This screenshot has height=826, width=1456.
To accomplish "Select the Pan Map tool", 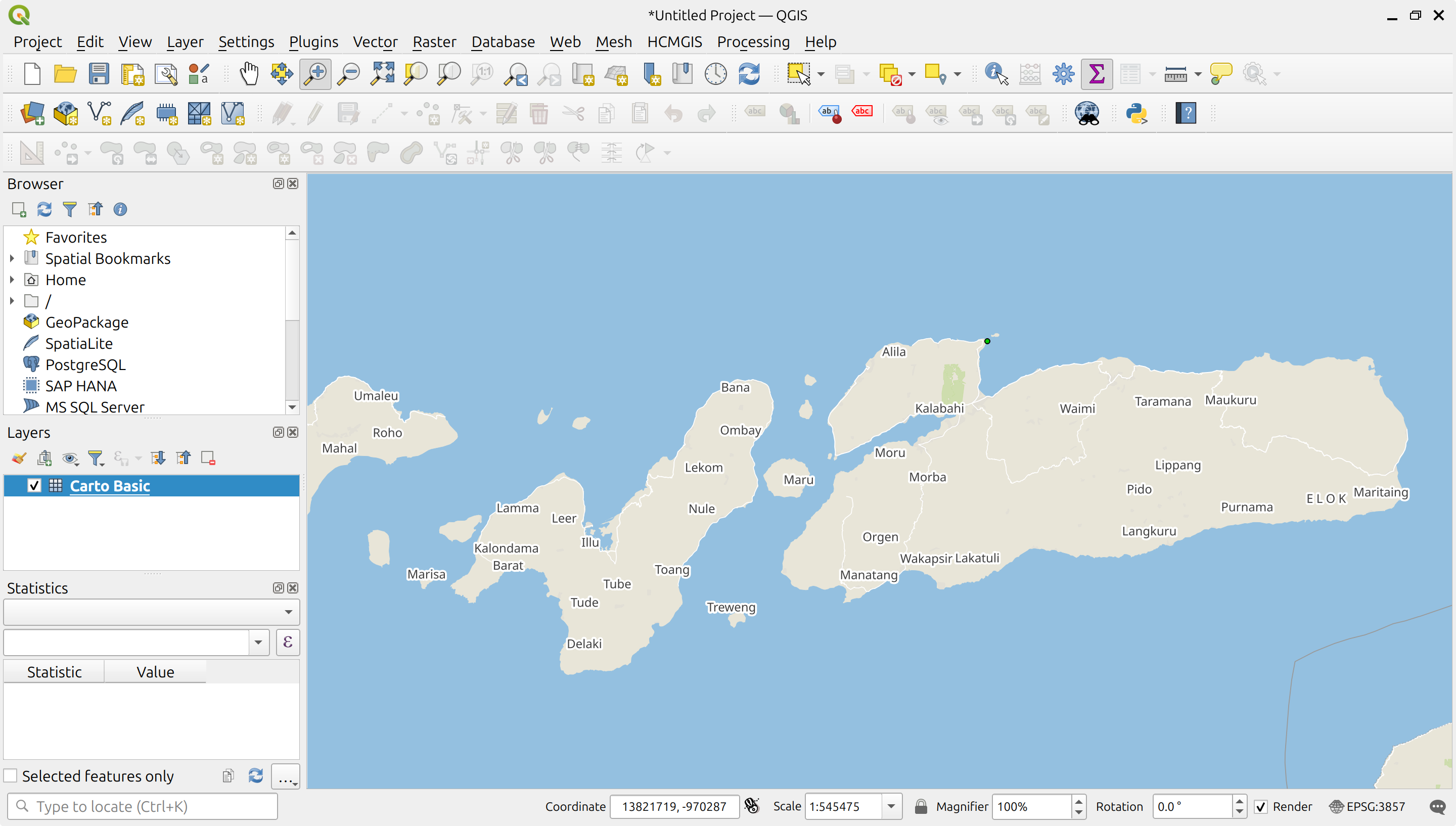I will 249,74.
